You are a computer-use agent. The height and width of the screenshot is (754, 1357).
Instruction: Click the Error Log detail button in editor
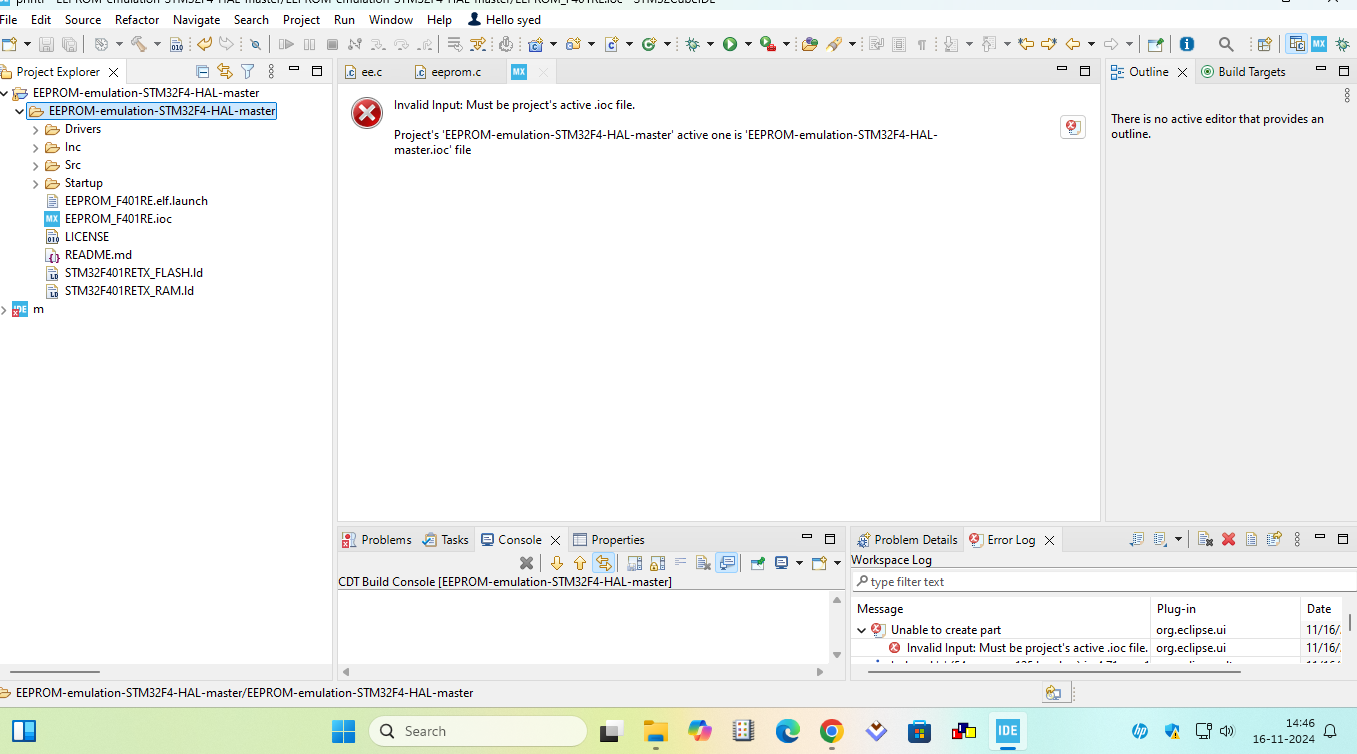click(1072, 127)
